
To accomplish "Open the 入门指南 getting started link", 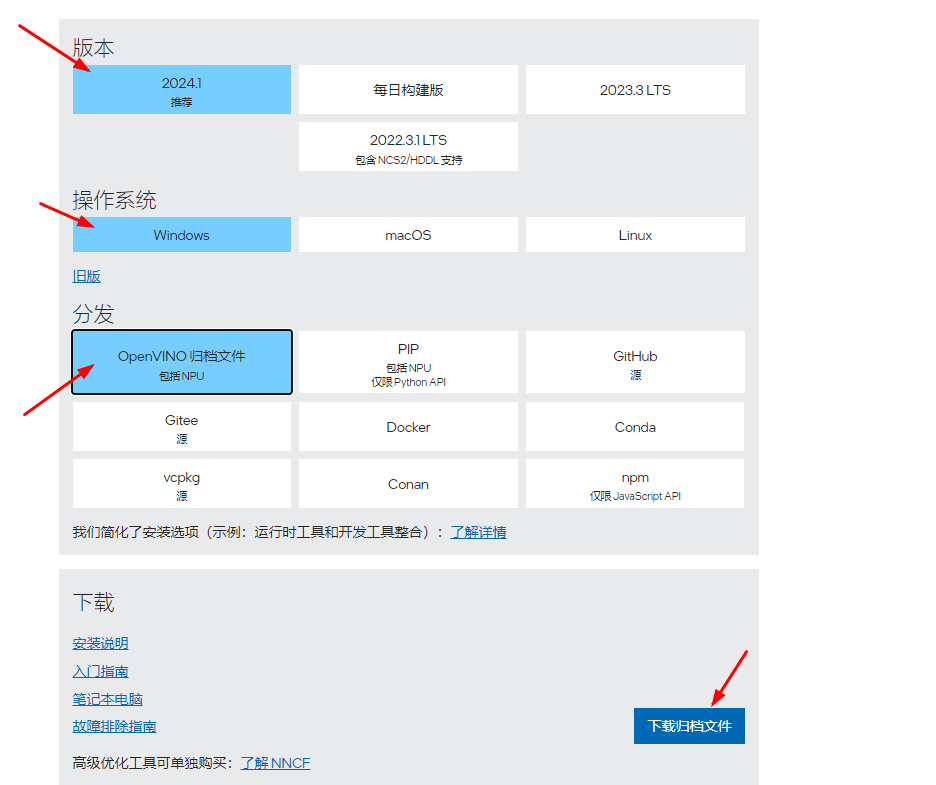I will (x=100, y=672).
